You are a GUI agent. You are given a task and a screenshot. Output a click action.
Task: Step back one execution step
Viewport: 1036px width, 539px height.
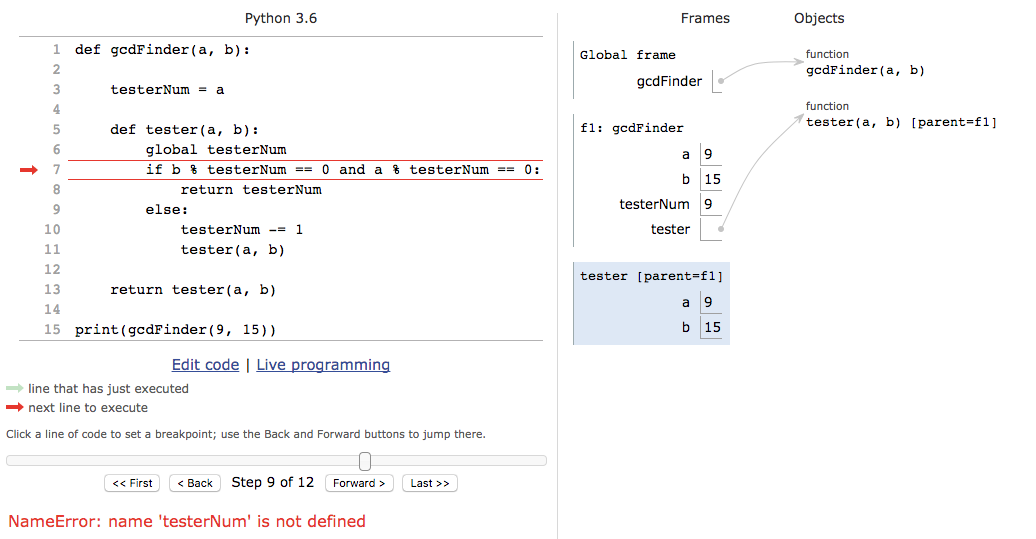pos(195,483)
